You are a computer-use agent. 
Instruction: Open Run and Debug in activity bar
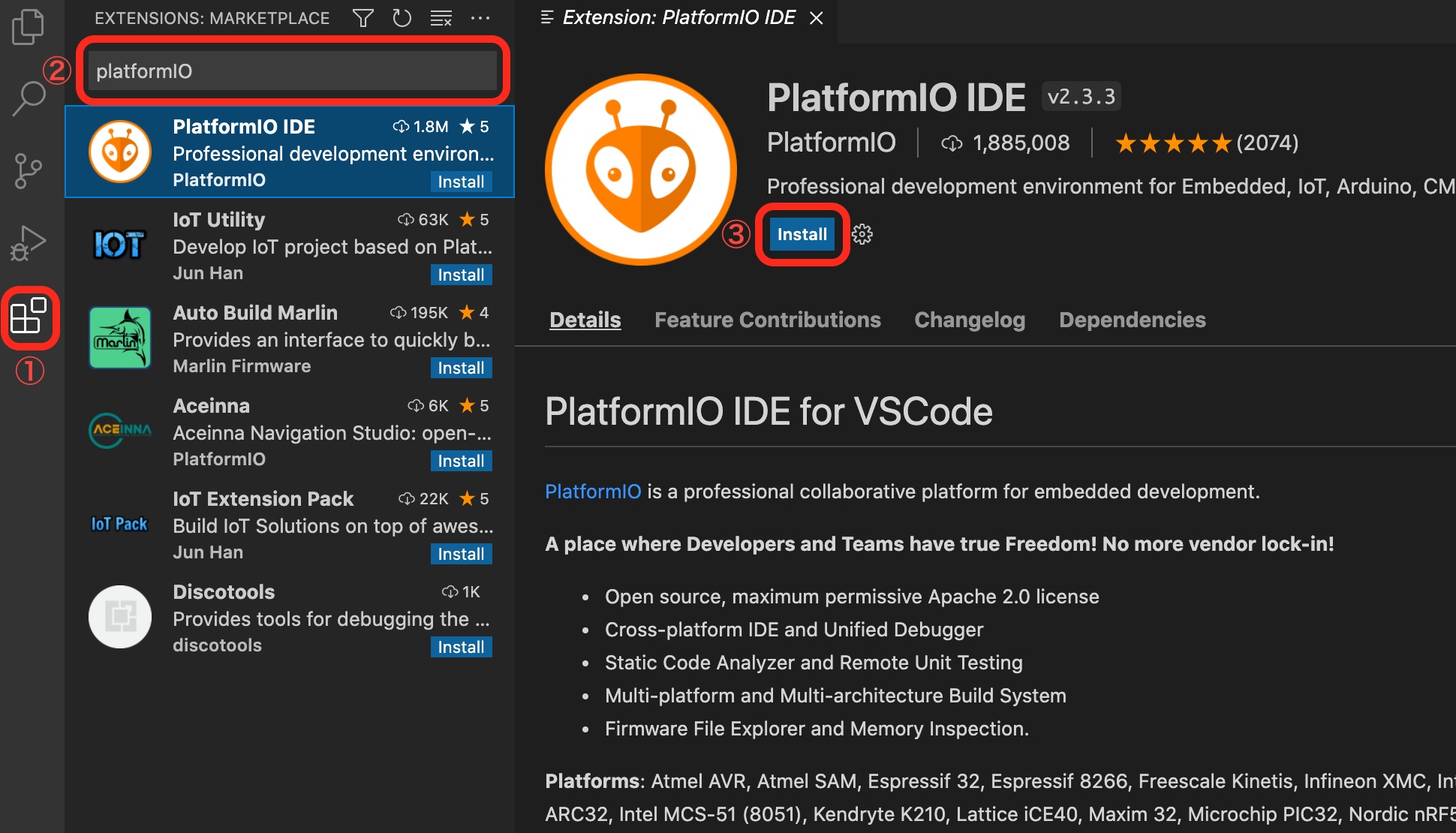coord(30,242)
